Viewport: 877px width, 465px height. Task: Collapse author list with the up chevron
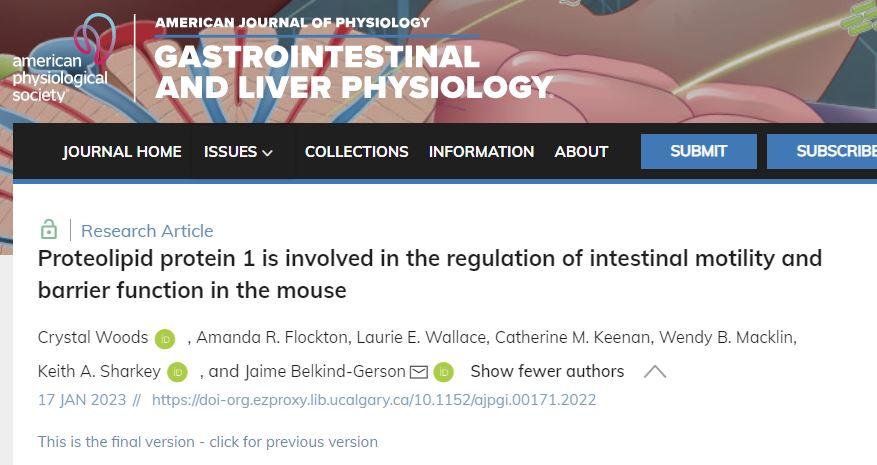(655, 372)
